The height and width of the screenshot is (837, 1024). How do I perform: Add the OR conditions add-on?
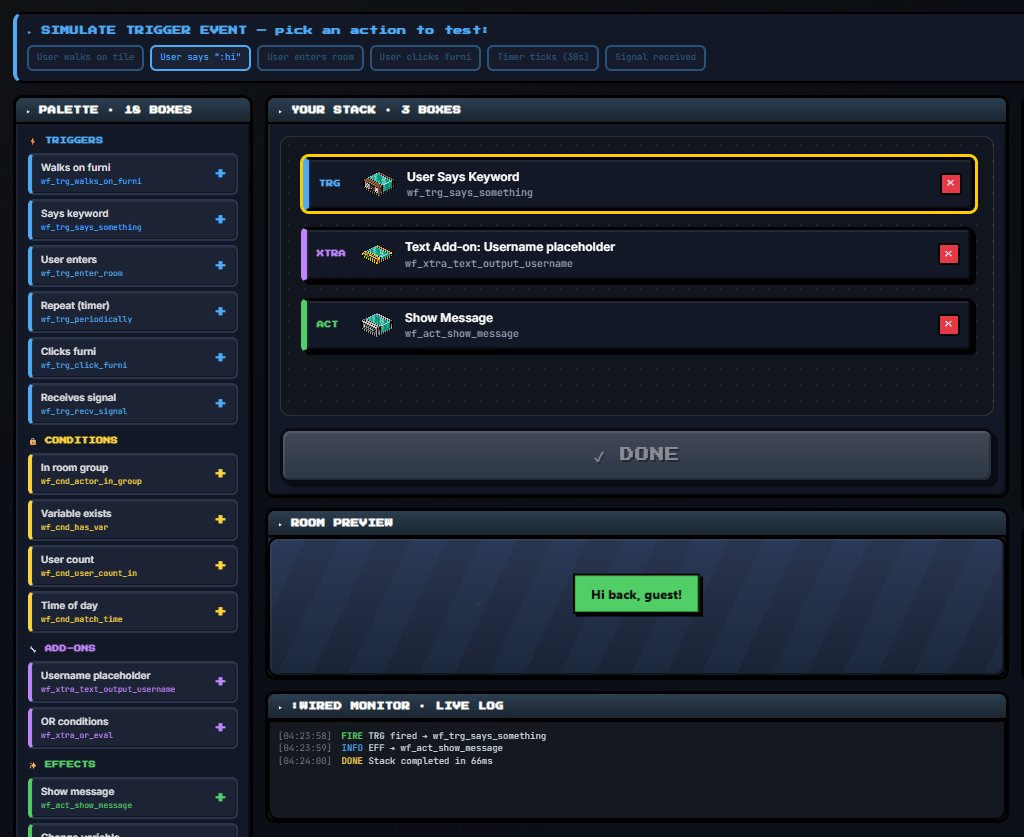pos(220,727)
